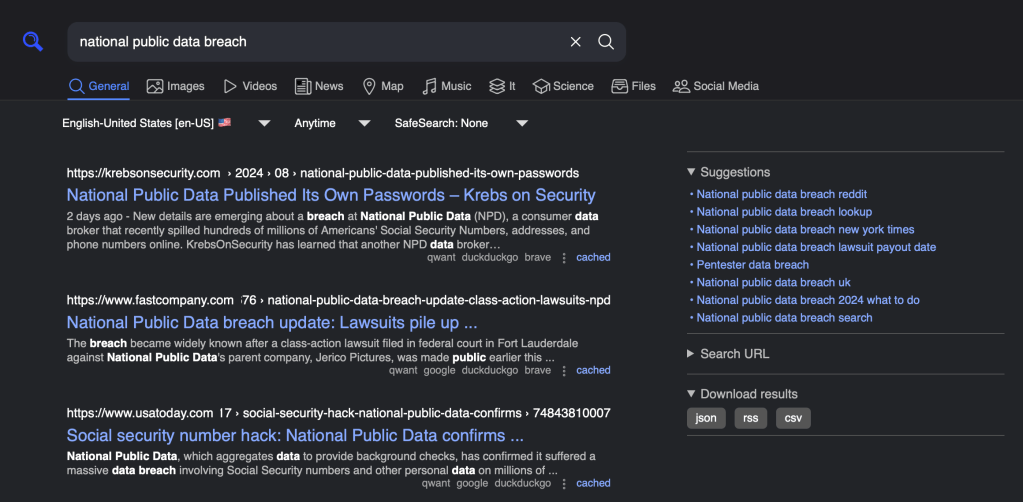Open the Science search category
Viewport: 1023px width, 502px height.
563,86
